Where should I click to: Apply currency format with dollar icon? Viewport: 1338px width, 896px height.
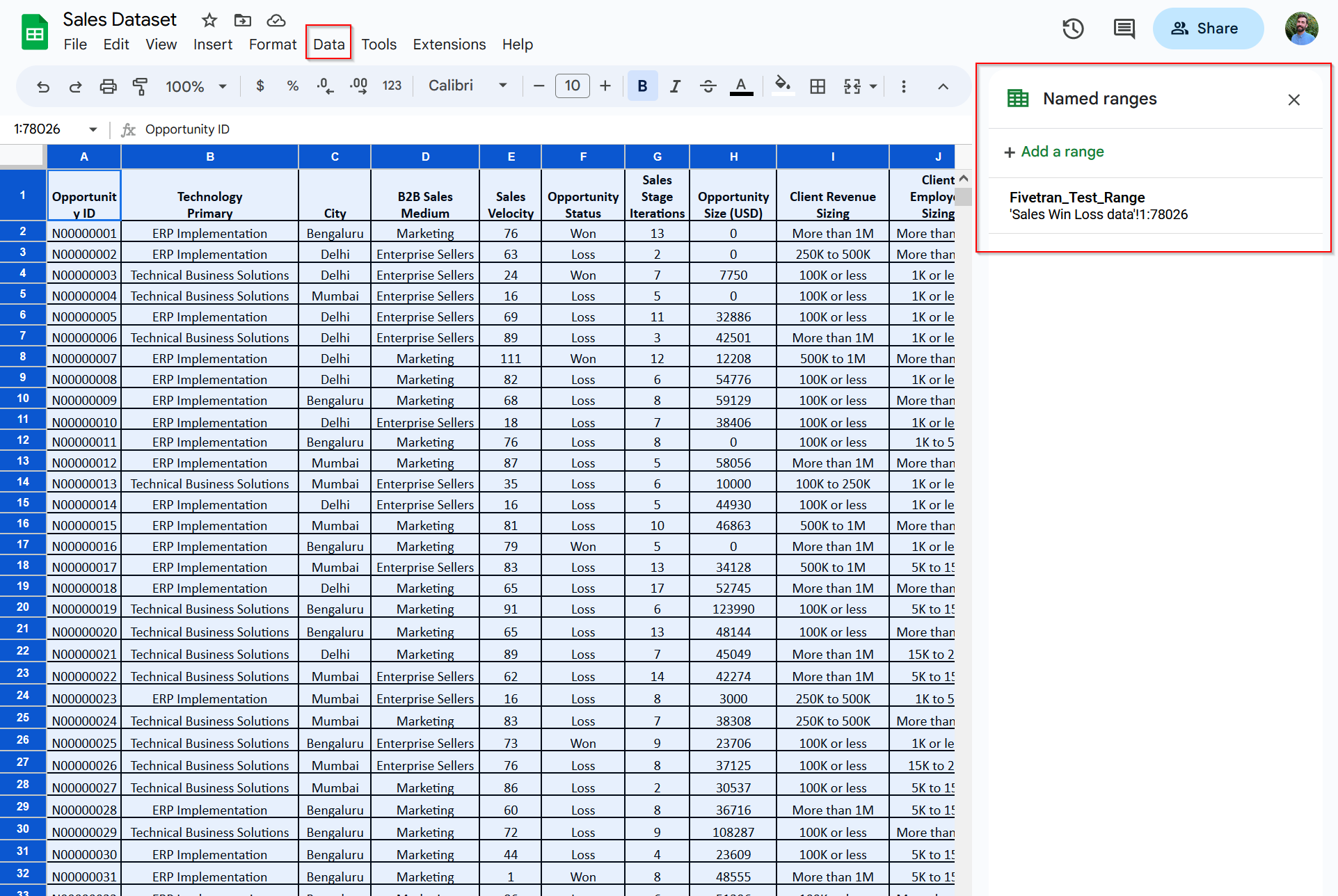click(x=260, y=86)
